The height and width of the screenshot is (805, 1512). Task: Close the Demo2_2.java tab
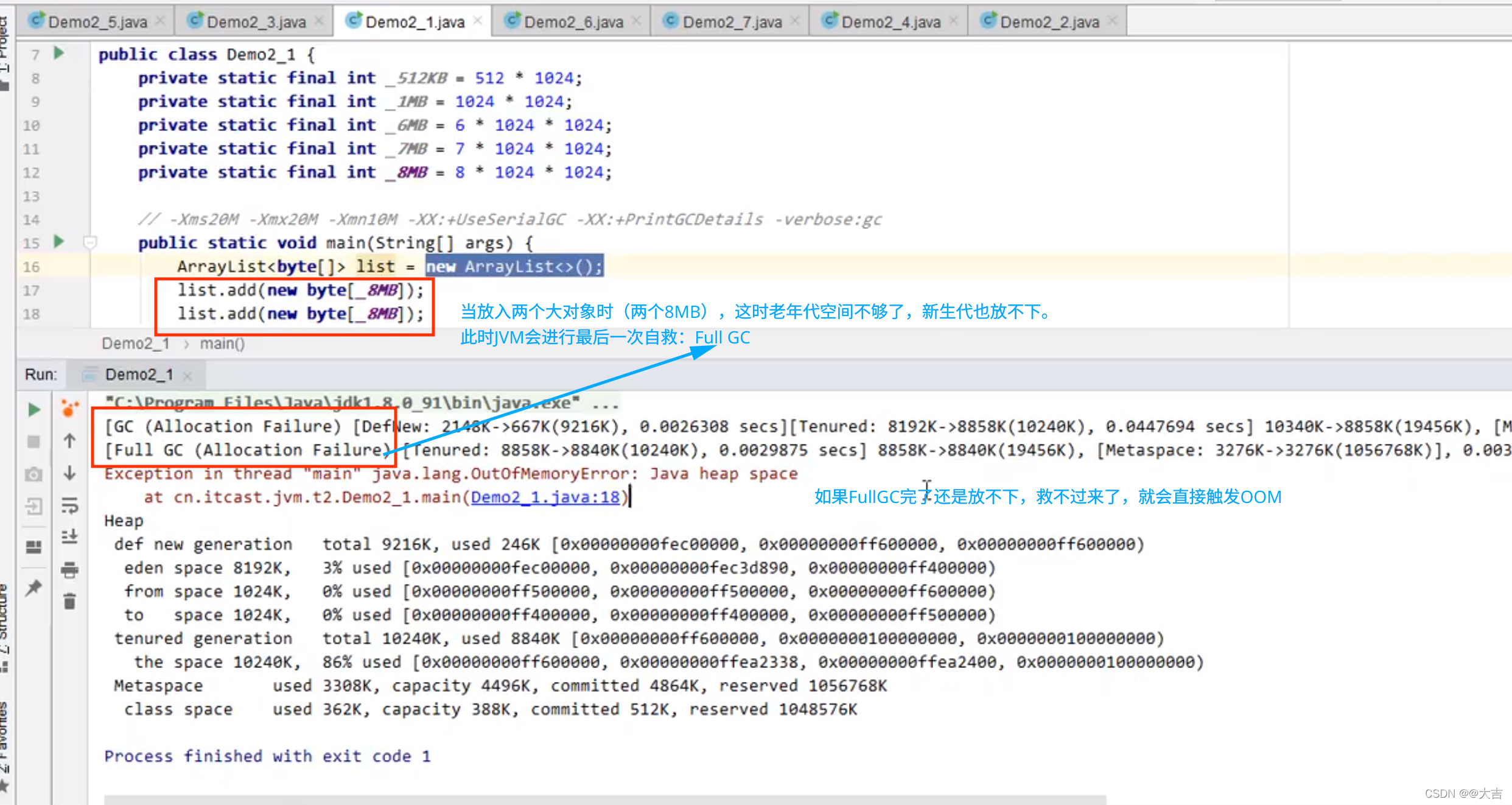click(x=1113, y=21)
